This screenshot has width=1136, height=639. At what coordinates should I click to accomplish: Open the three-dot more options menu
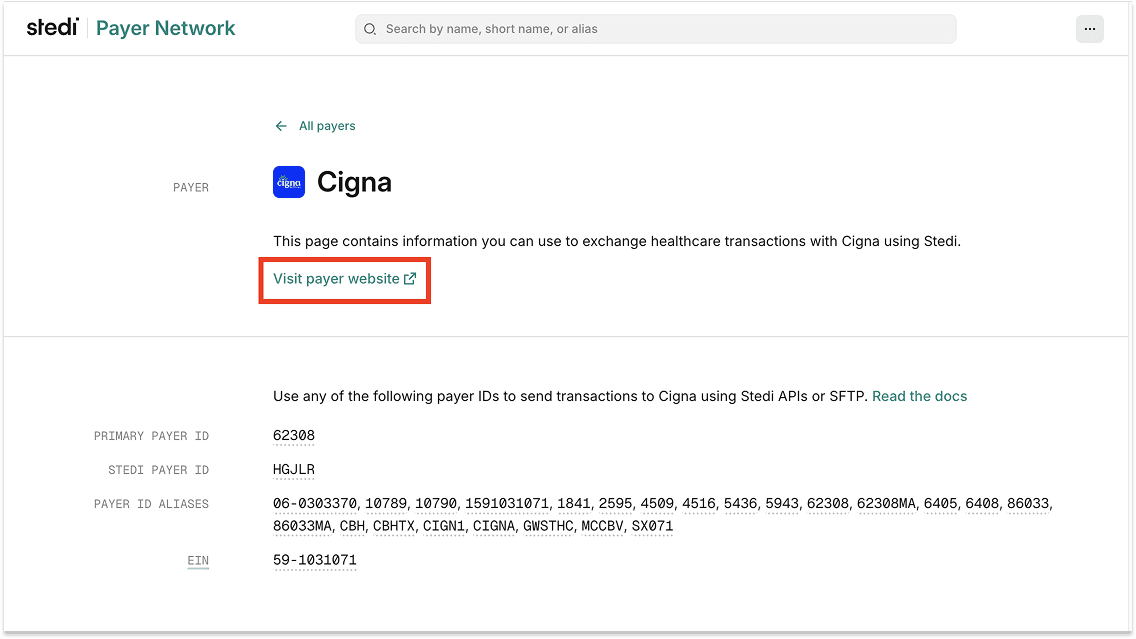point(1090,29)
